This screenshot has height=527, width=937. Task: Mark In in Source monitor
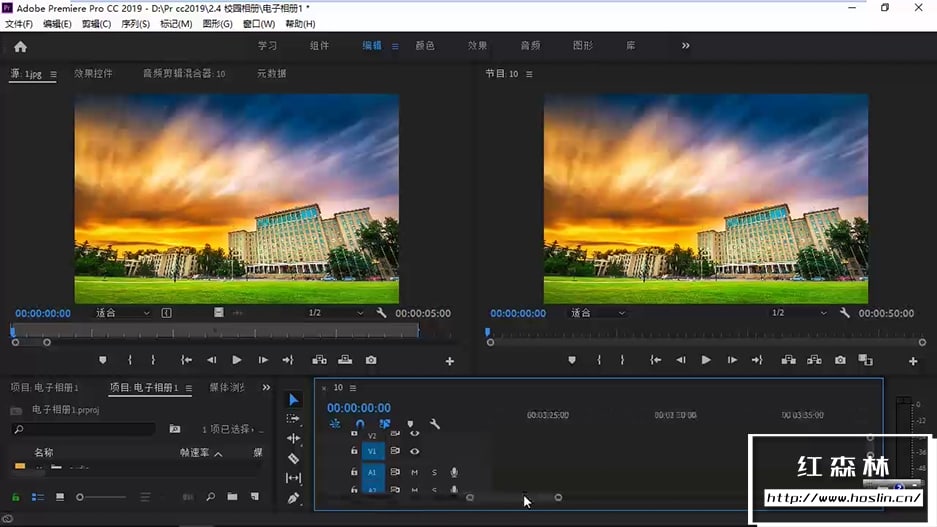pos(130,360)
